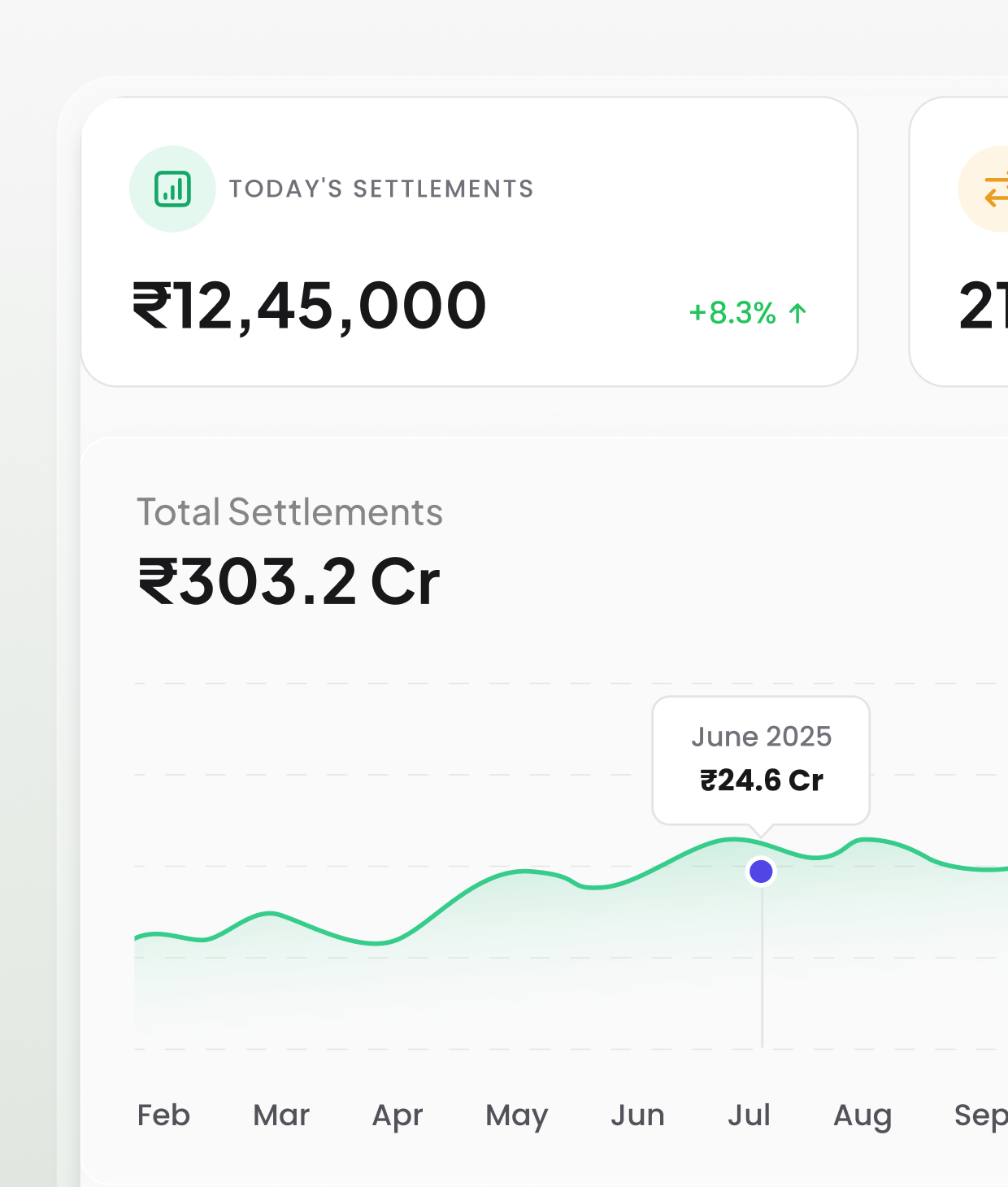Click the green bar chart settlements icon
The image size is (1008, 1187).
click(172, 189)
